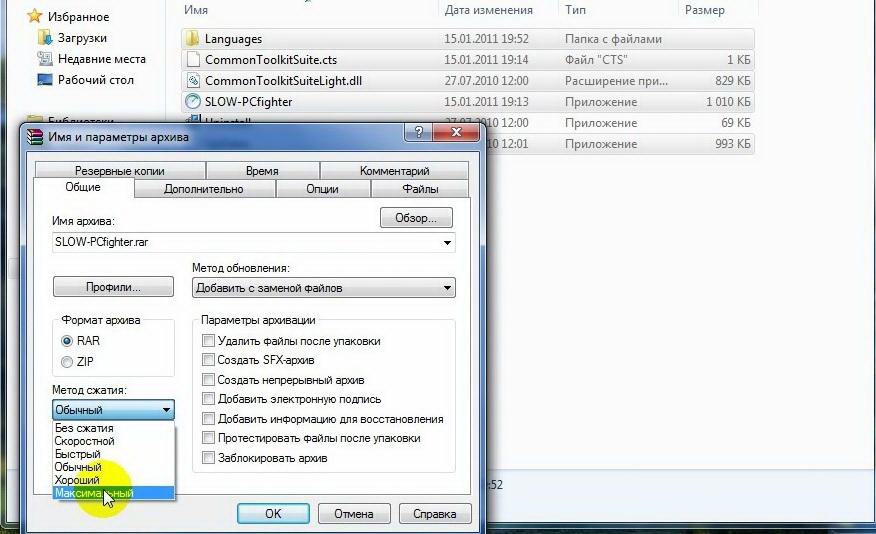
Task: Enable Удалить файлы после упаковки checkbox
Action: (208, 341)
